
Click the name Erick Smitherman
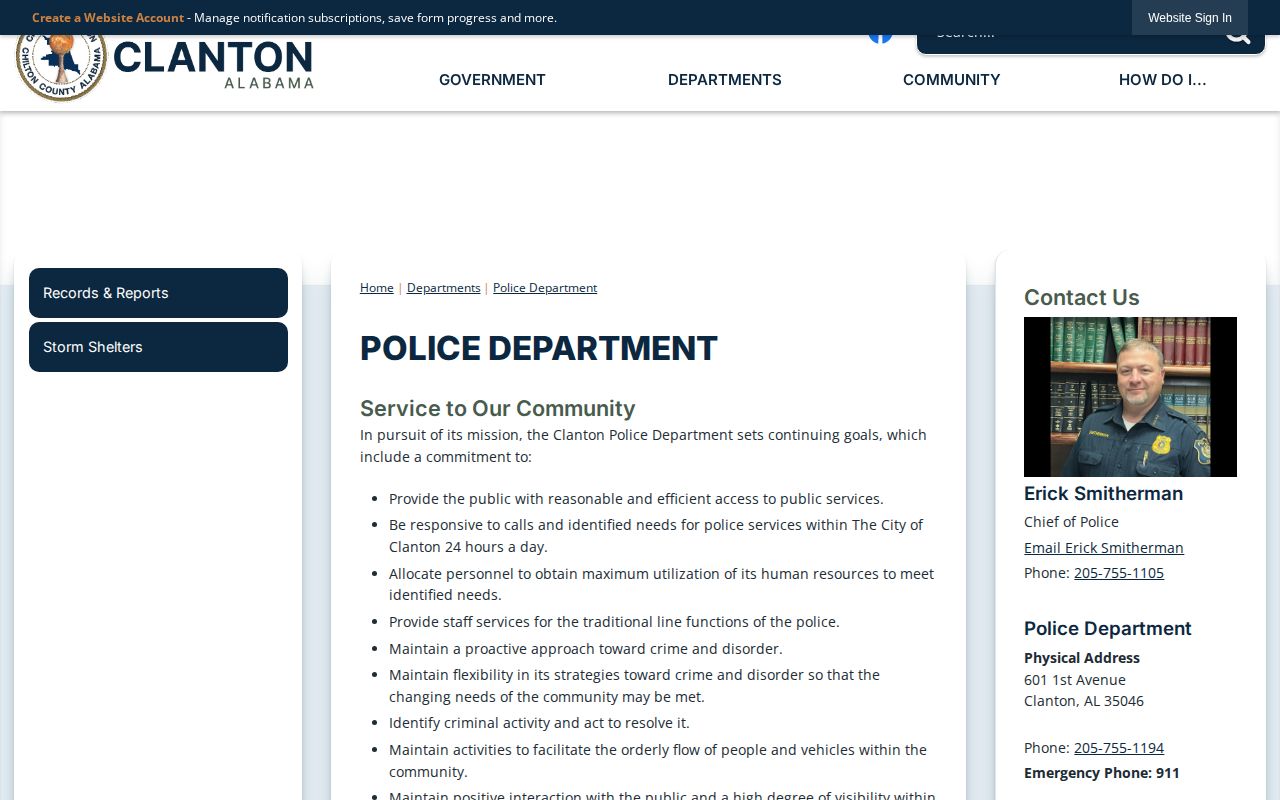[1104, 493]
